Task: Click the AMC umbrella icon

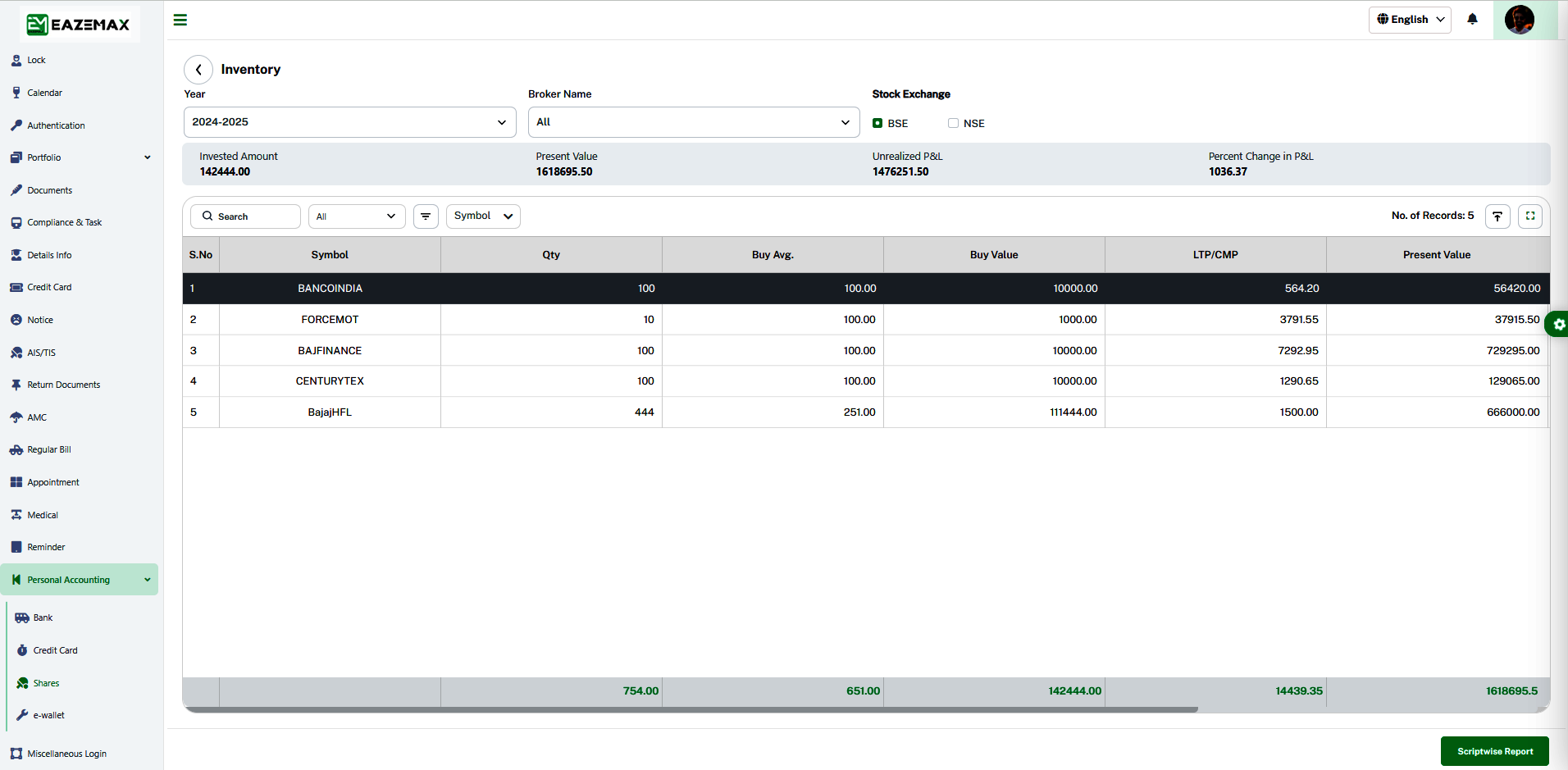Action: (16, 417)
